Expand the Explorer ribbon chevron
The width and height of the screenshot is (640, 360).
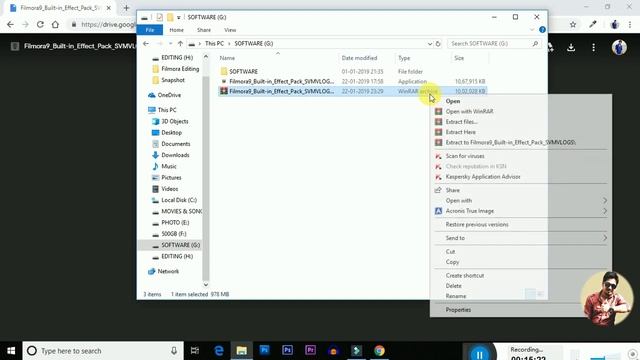[531, 30]
